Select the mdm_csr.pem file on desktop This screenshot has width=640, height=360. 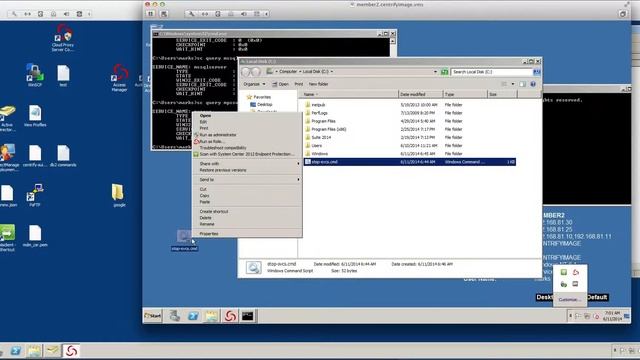(x=35, y=236)
